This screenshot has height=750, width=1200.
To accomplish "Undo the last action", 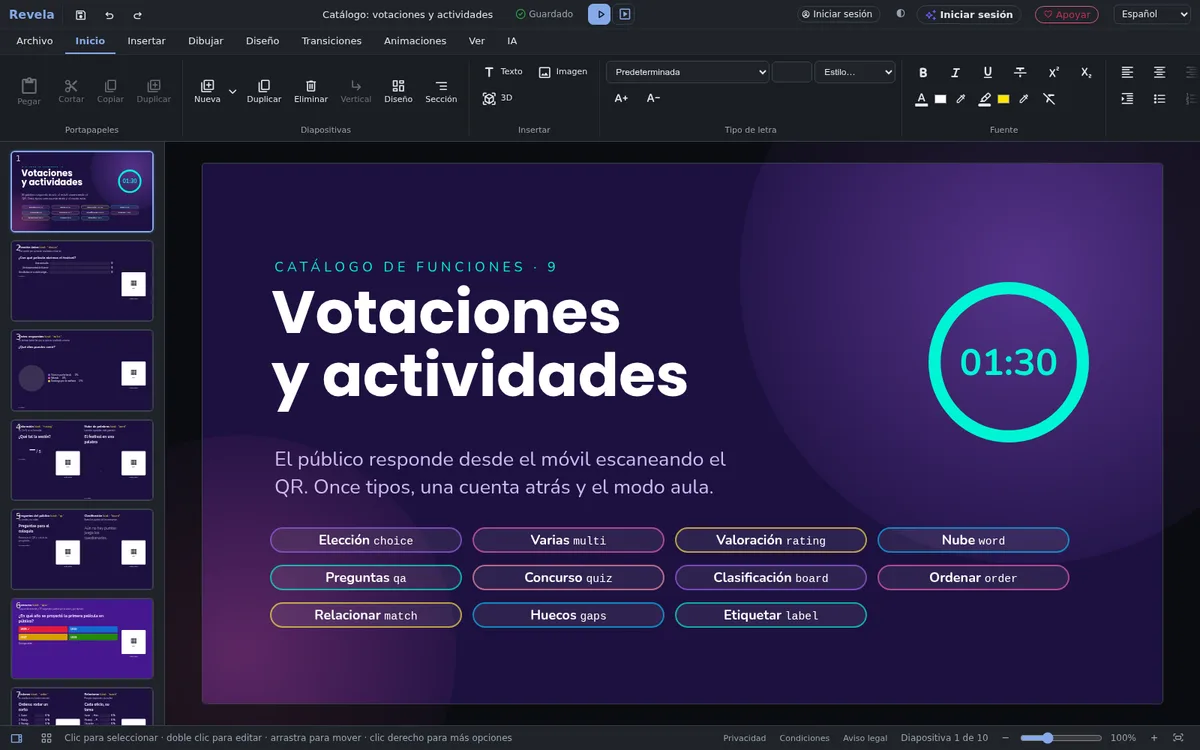I will point(109,15).
